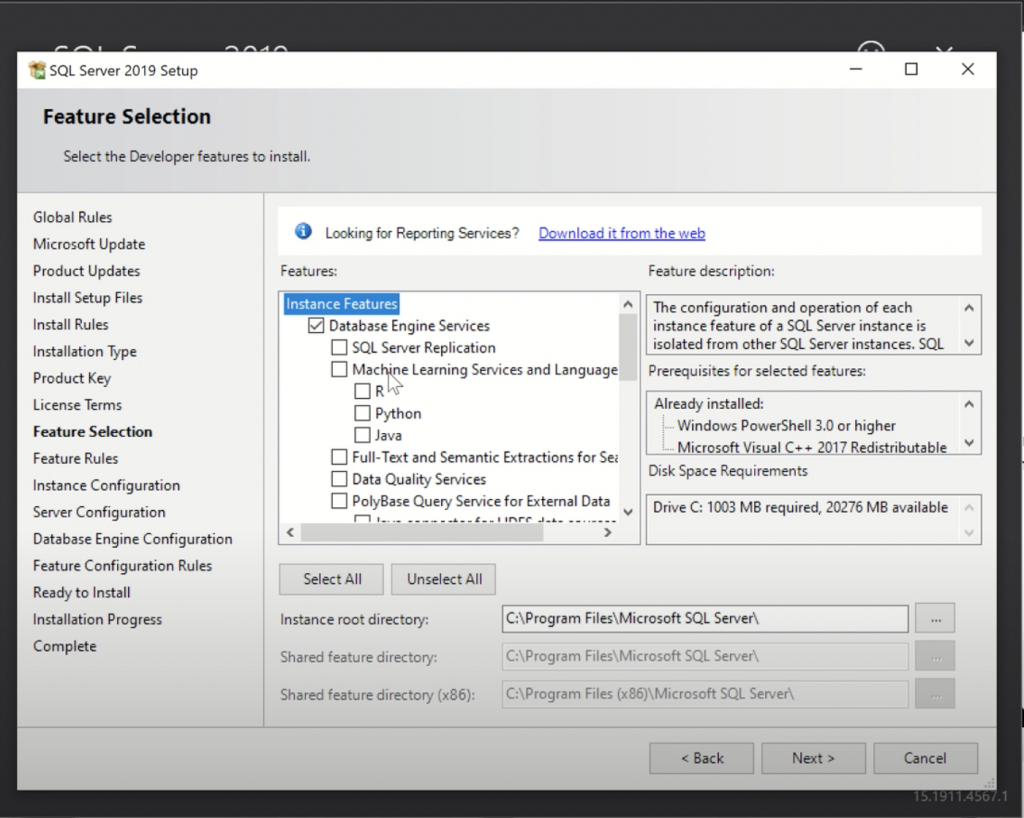Open the Feature Configuration Rules step

123,565
